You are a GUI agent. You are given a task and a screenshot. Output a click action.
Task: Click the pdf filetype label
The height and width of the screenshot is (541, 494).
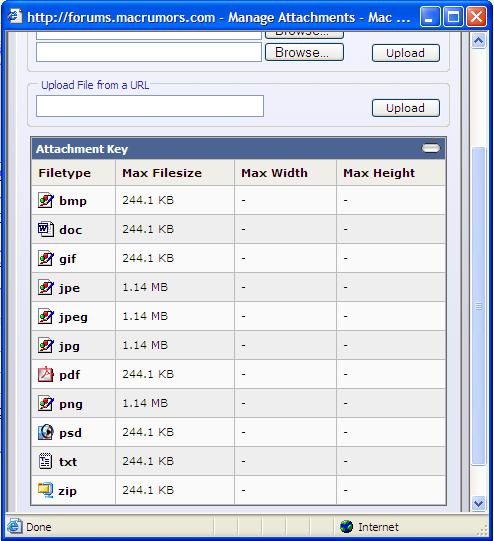pos(70,374)
